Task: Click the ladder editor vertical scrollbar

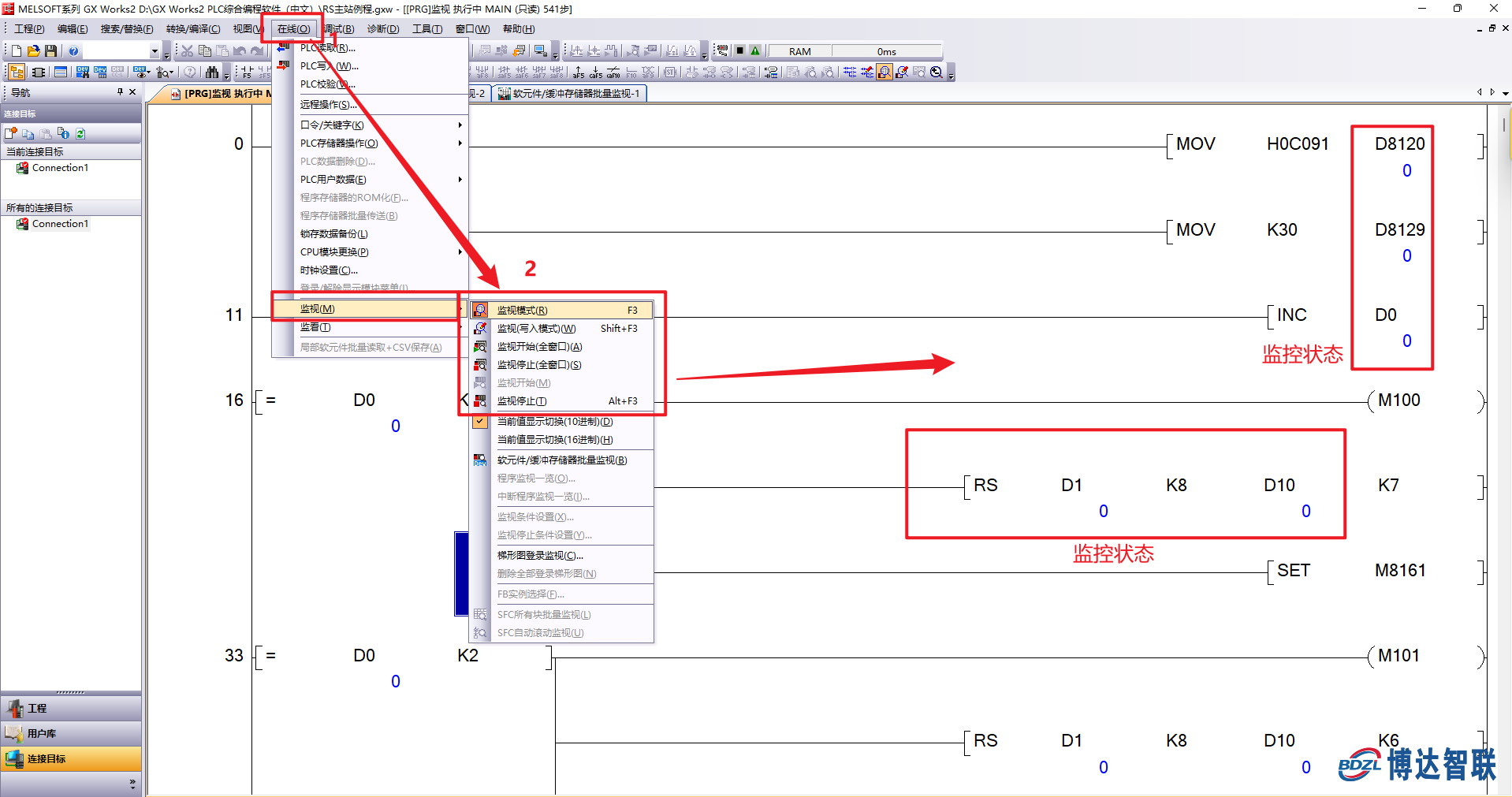Action: (x=1503, y=449)
